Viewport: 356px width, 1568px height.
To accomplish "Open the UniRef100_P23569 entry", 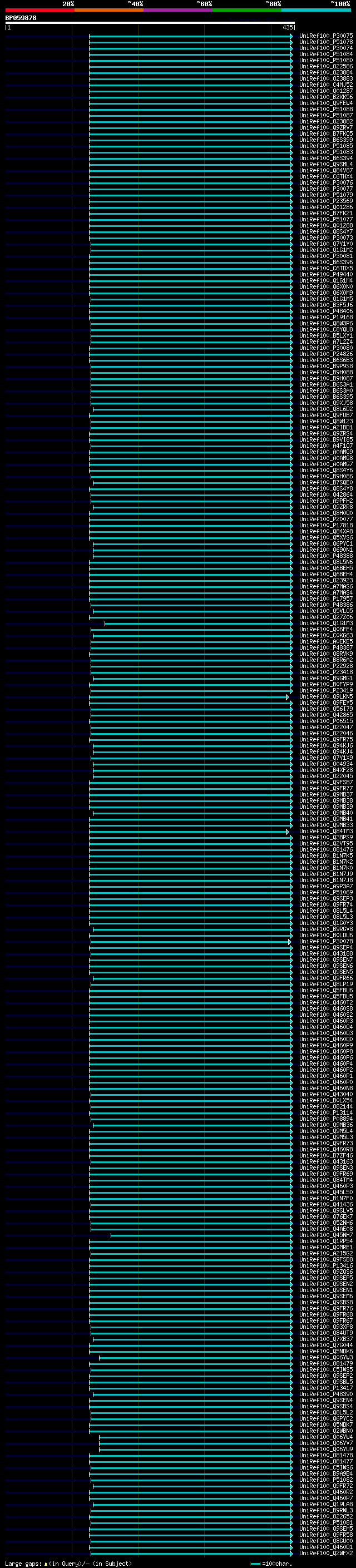I will click(326, 201).
